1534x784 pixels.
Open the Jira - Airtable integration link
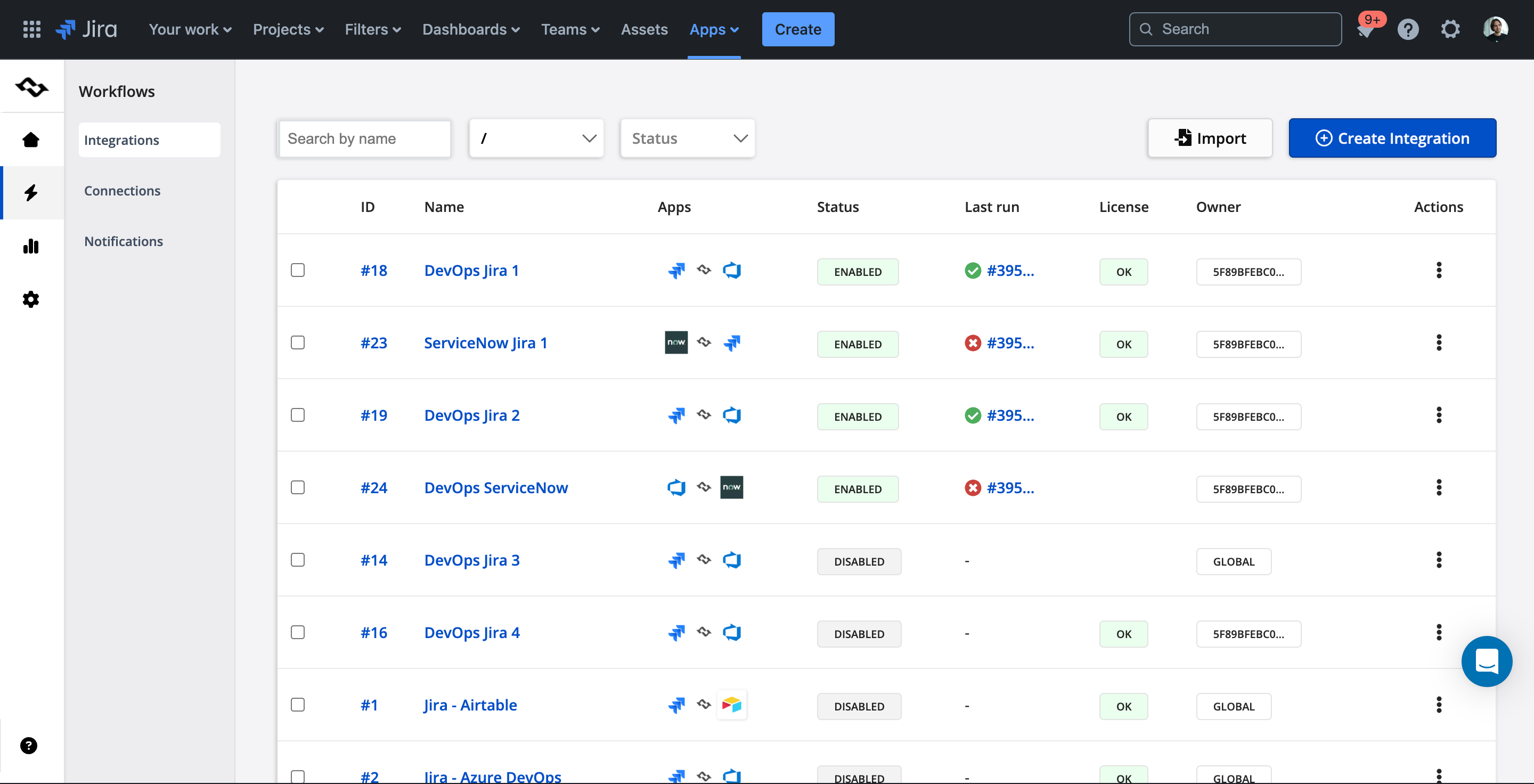click(470, 705)
